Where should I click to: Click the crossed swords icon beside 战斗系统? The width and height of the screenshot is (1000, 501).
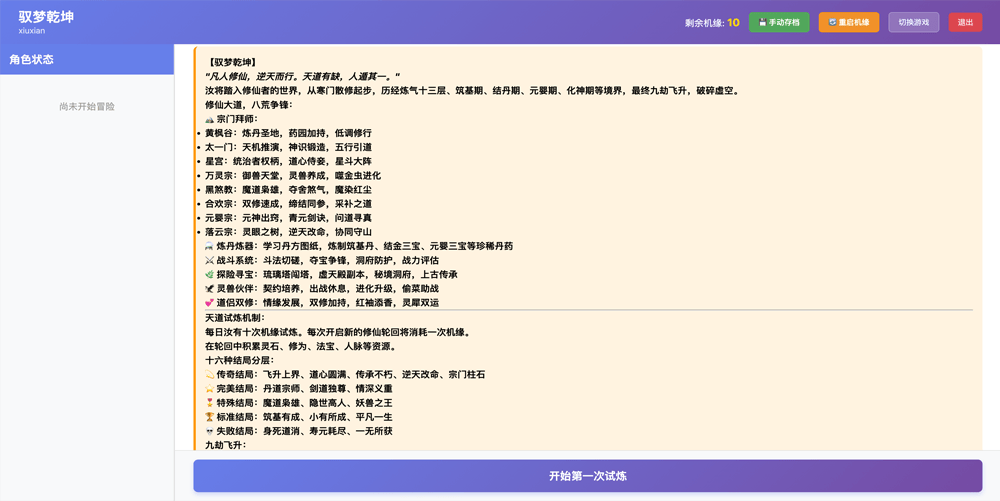click(210, 260)
